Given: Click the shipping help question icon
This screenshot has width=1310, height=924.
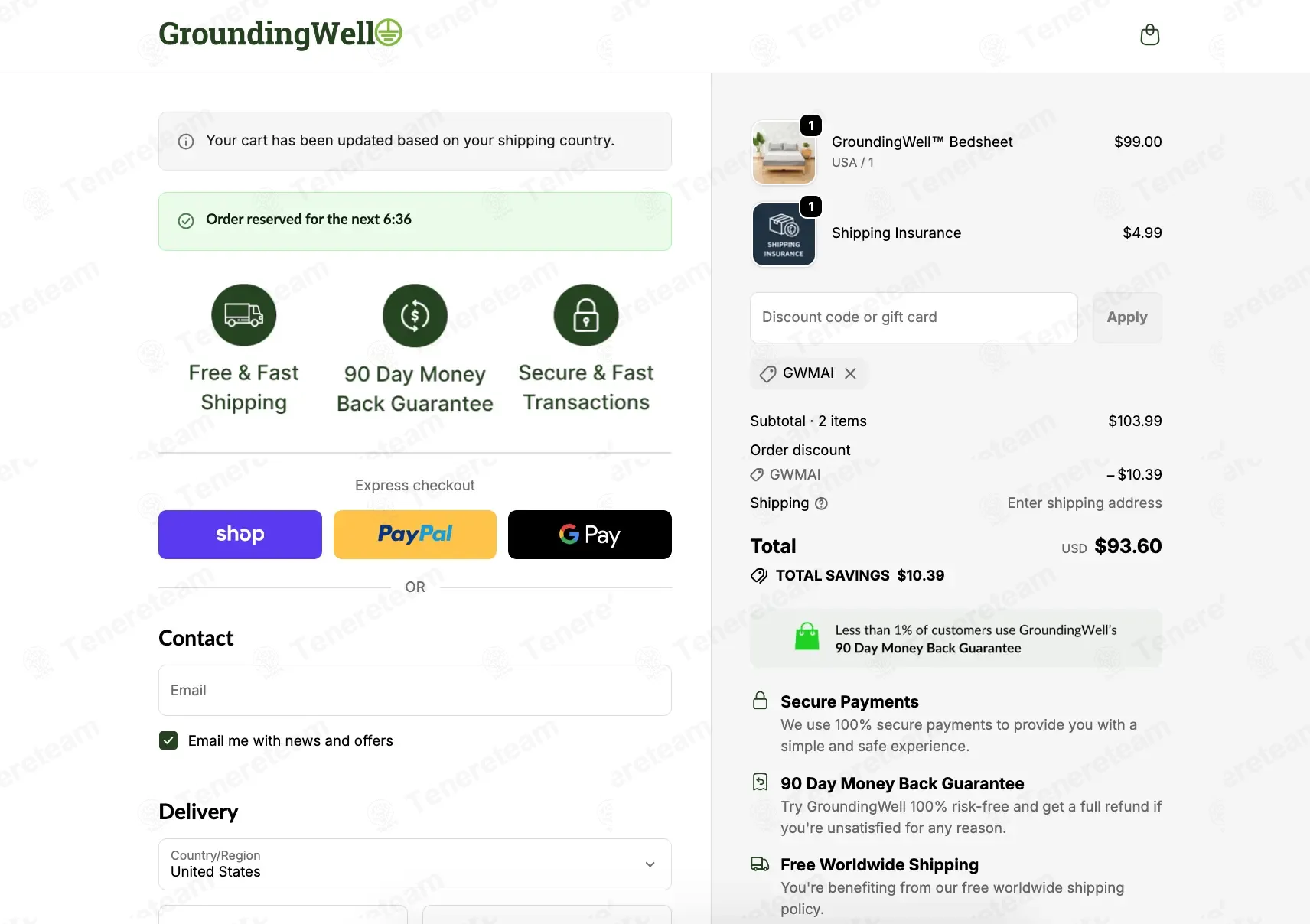Looking at the screenshot, I should [821, 503].
